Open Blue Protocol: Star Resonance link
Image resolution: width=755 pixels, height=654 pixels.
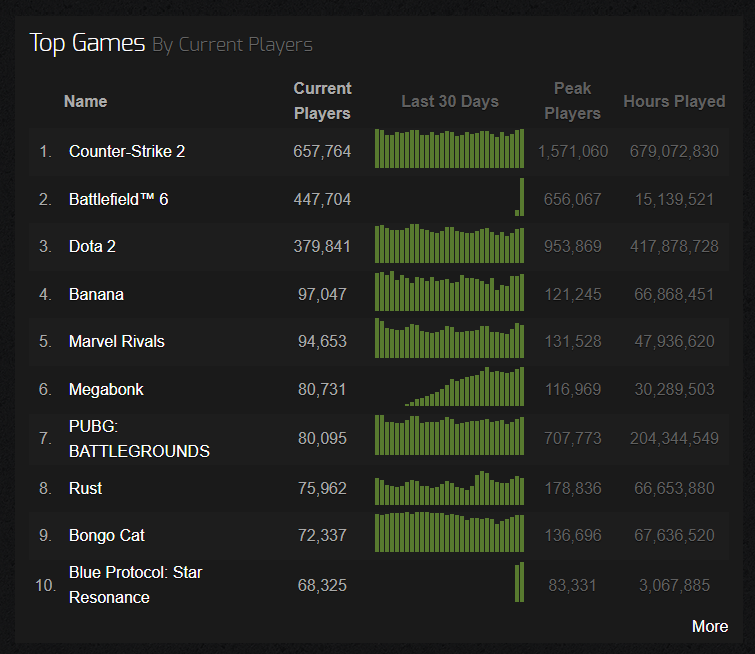click(135, 585)
